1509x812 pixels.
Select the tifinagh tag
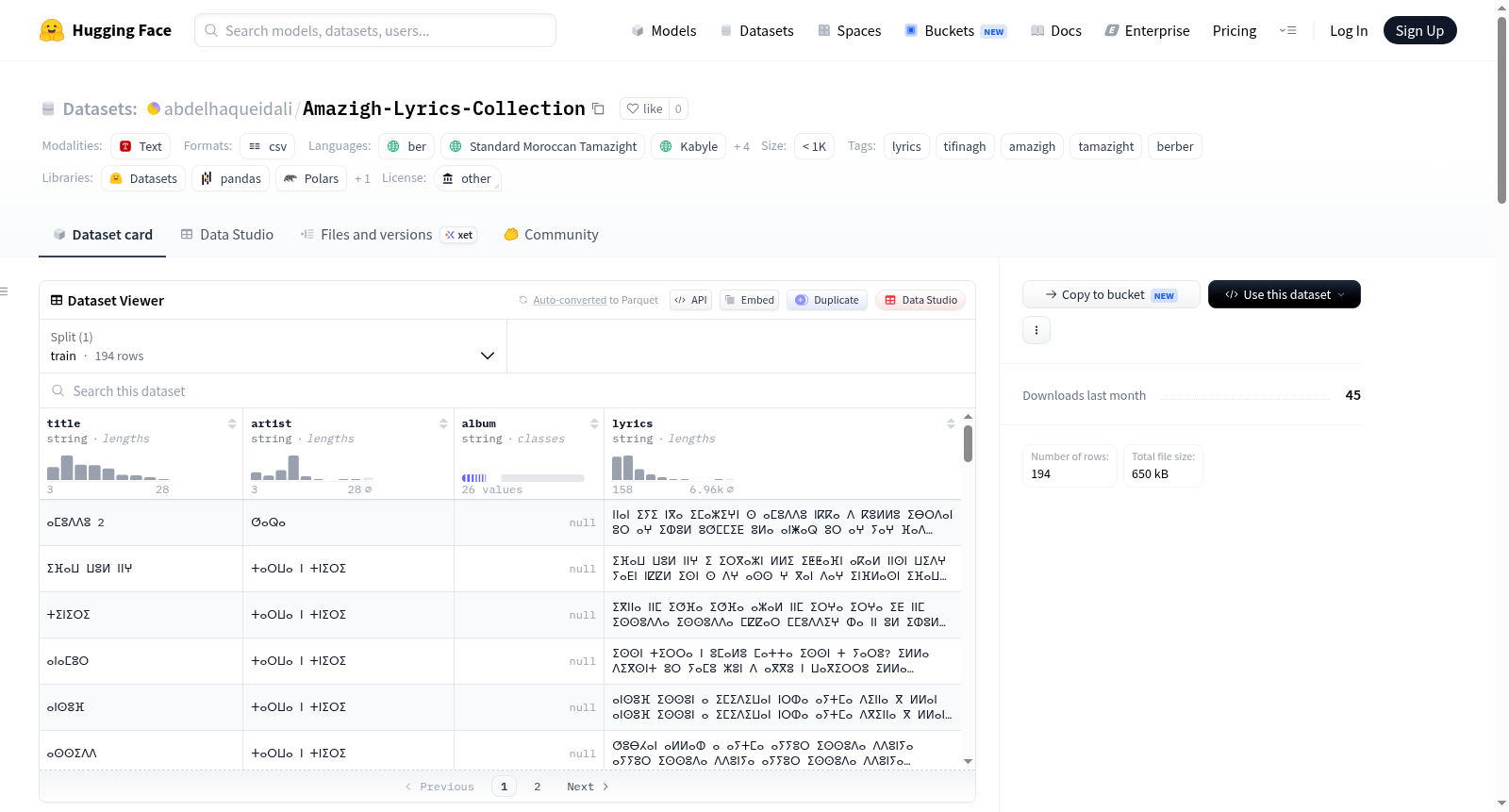tap(965, 146)
